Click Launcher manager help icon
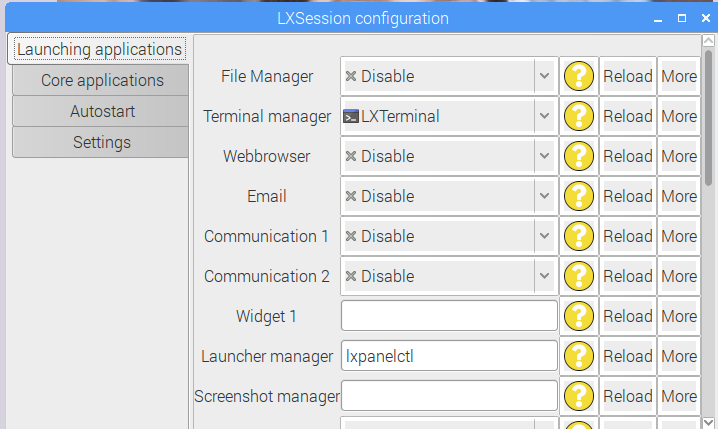718x429 pixels. (x=579, y=356)
